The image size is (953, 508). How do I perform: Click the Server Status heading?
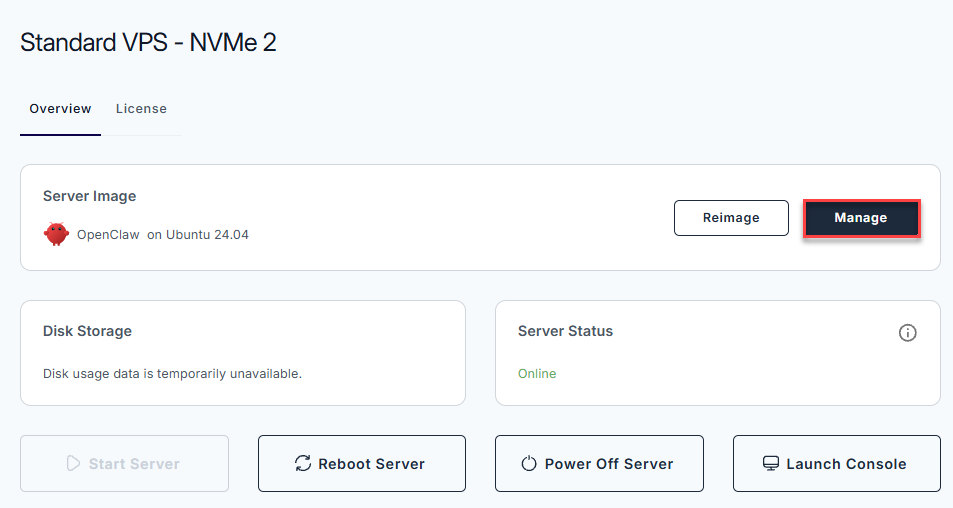(x=565, y=331)
